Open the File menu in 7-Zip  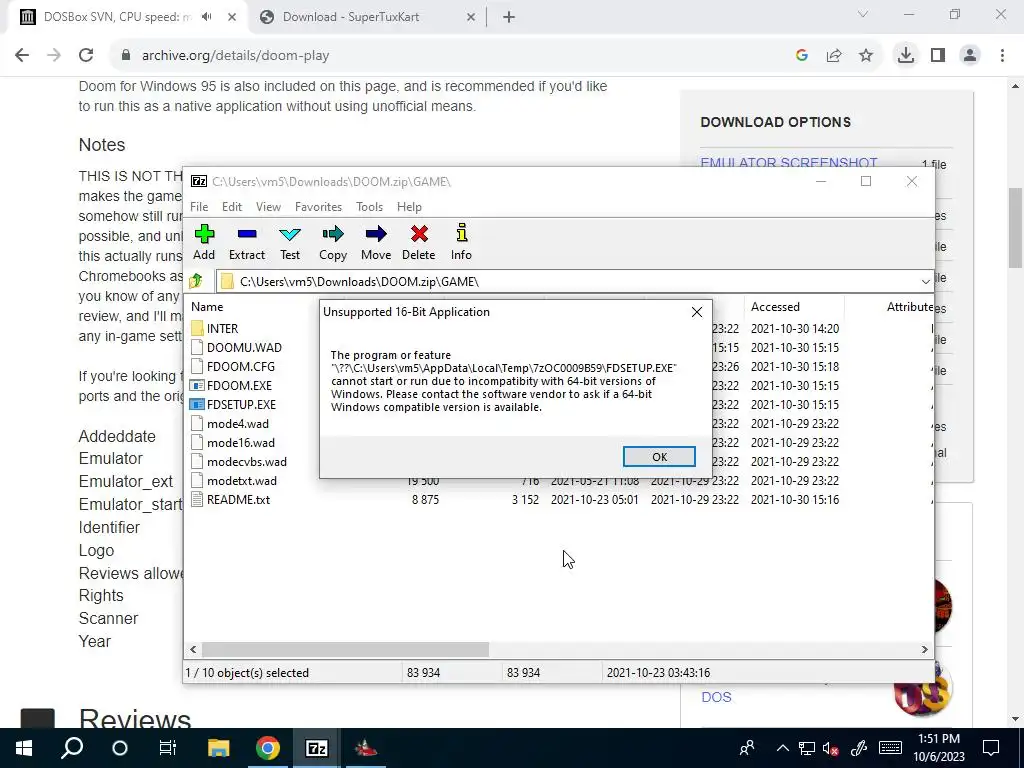pos(199,206)
